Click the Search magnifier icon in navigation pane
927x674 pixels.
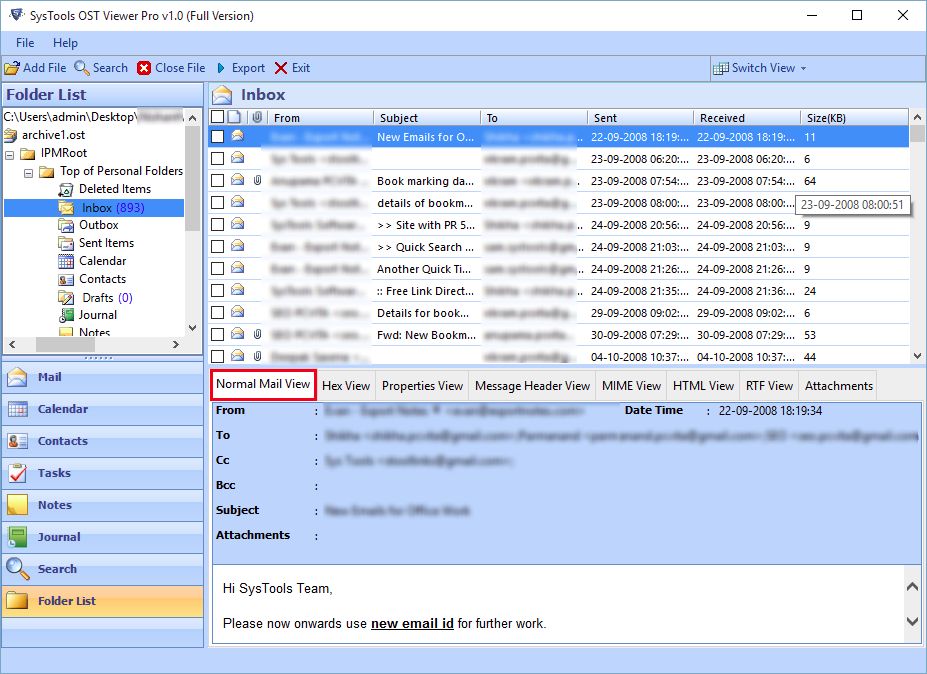point(17,569)
